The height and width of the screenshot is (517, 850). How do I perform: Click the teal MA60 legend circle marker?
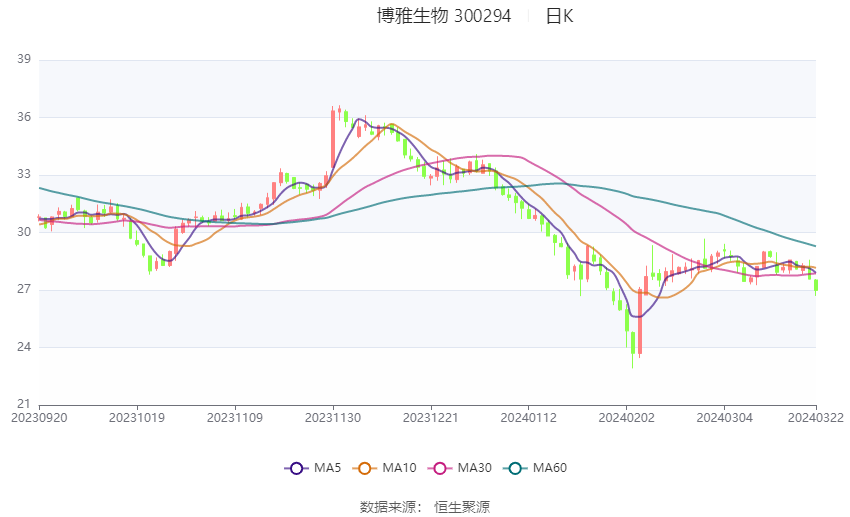[516, 468]
